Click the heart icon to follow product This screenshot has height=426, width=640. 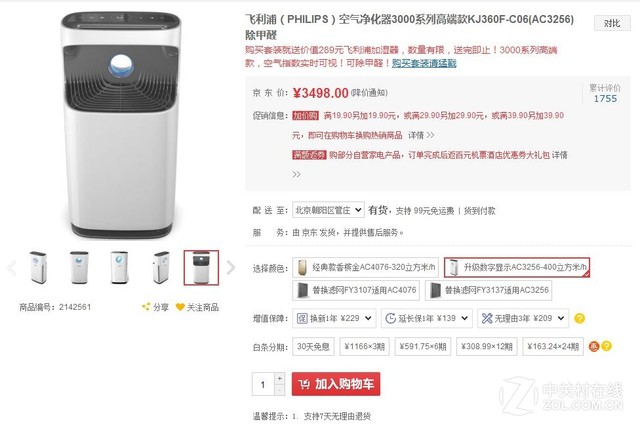click(180, 307)
